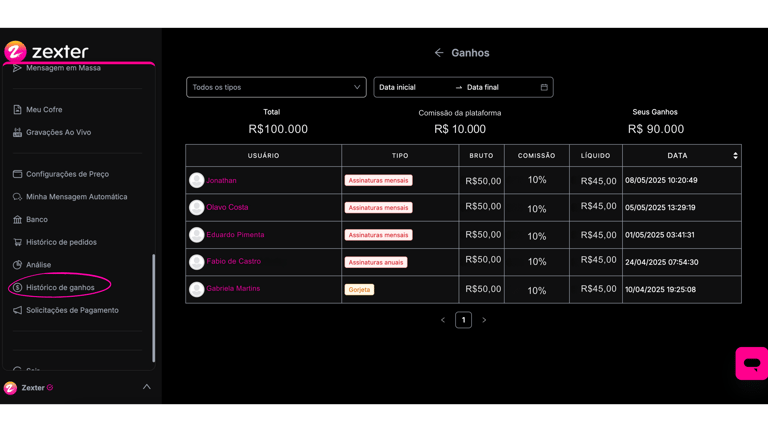
Task: Open Configurações de Preço in sidebar
Action: (x=67, y=174)
